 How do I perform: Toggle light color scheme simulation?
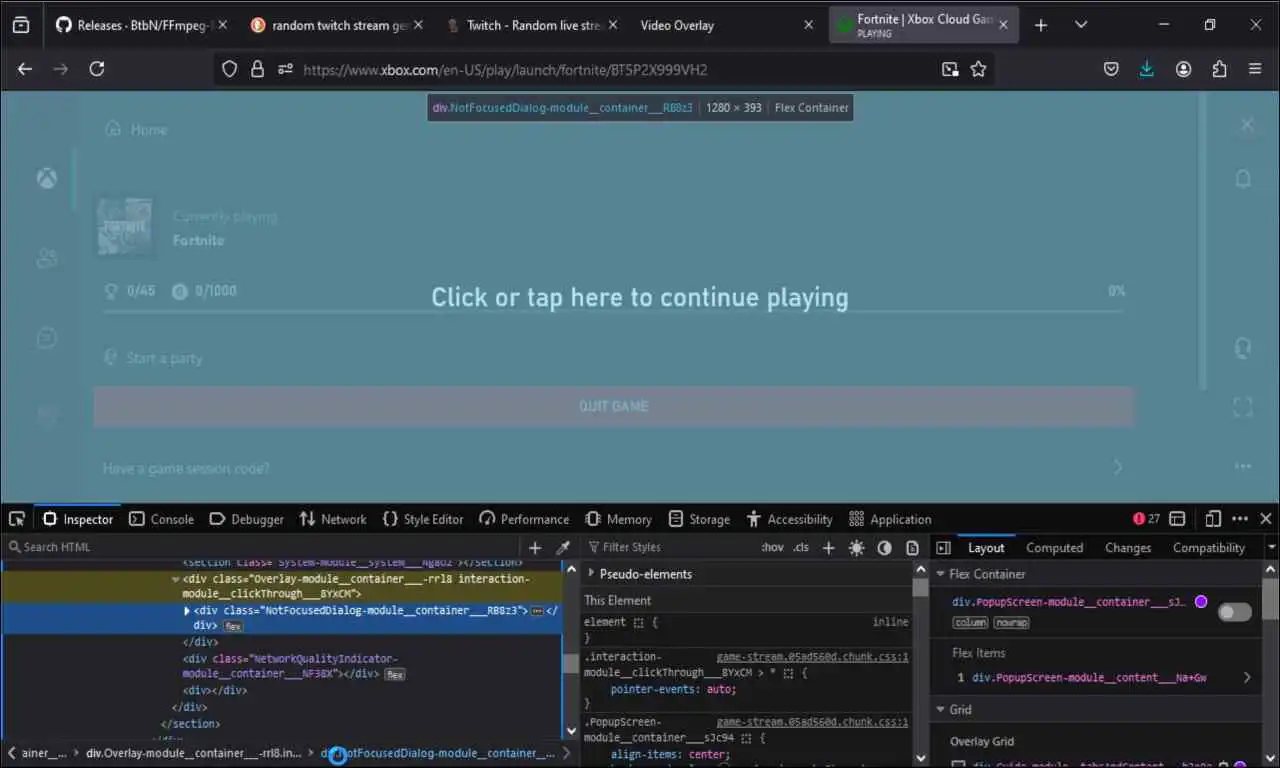857,547
